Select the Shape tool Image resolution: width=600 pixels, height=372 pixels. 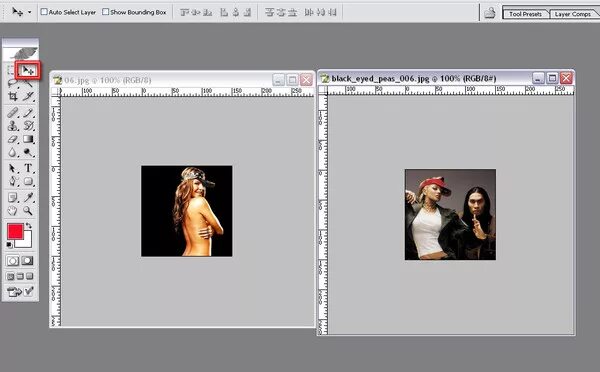click(x=28, y=181)
